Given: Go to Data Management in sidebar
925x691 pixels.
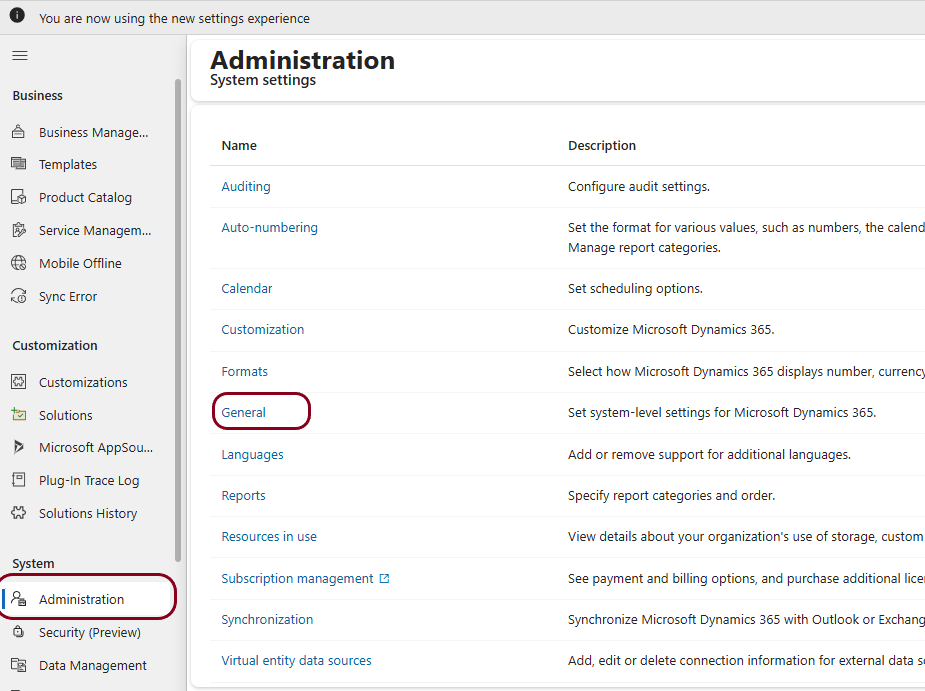Looking at the screenshot, I should [93, 665].
